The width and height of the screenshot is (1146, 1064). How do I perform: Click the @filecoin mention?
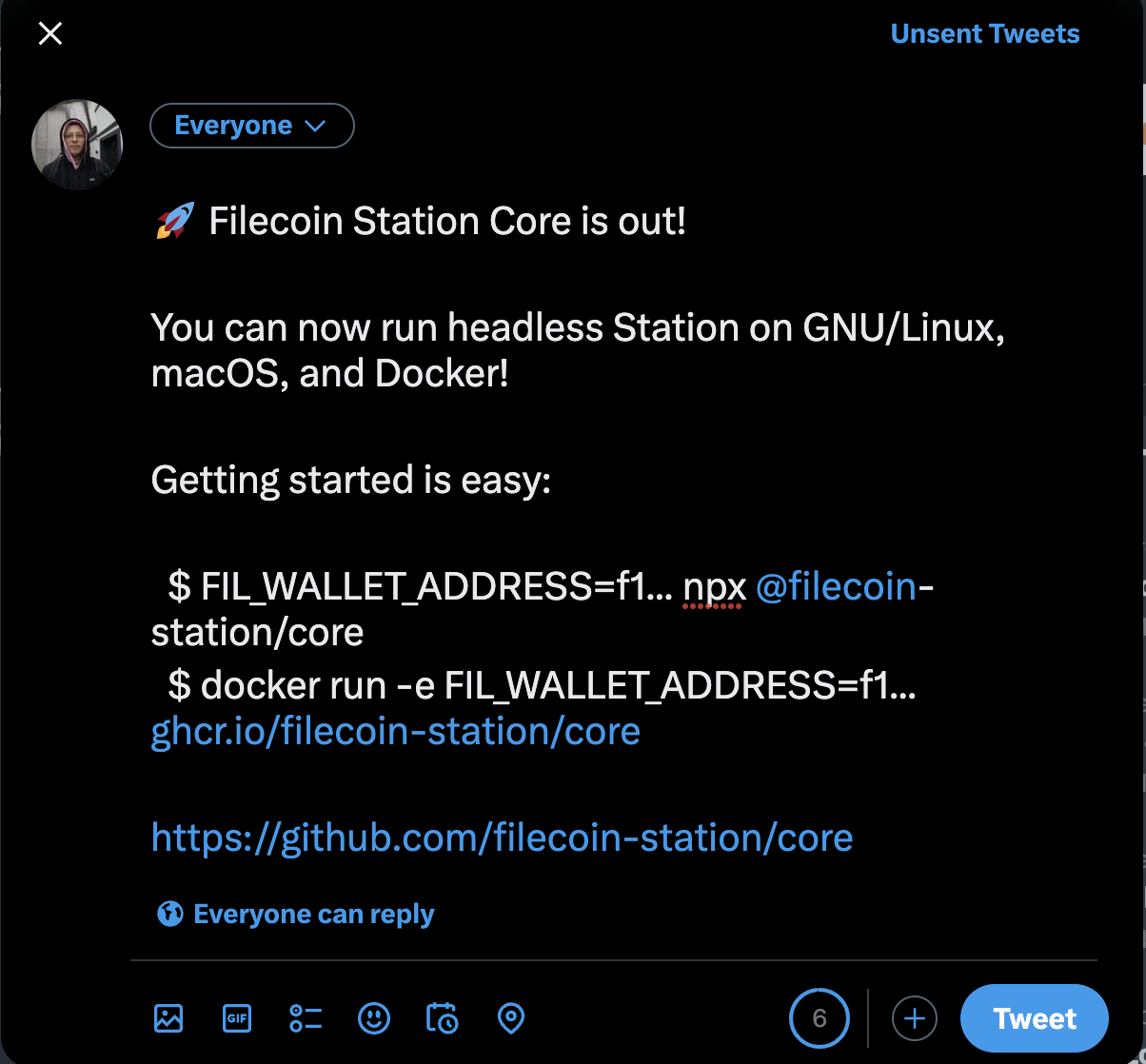pos(835,587)
